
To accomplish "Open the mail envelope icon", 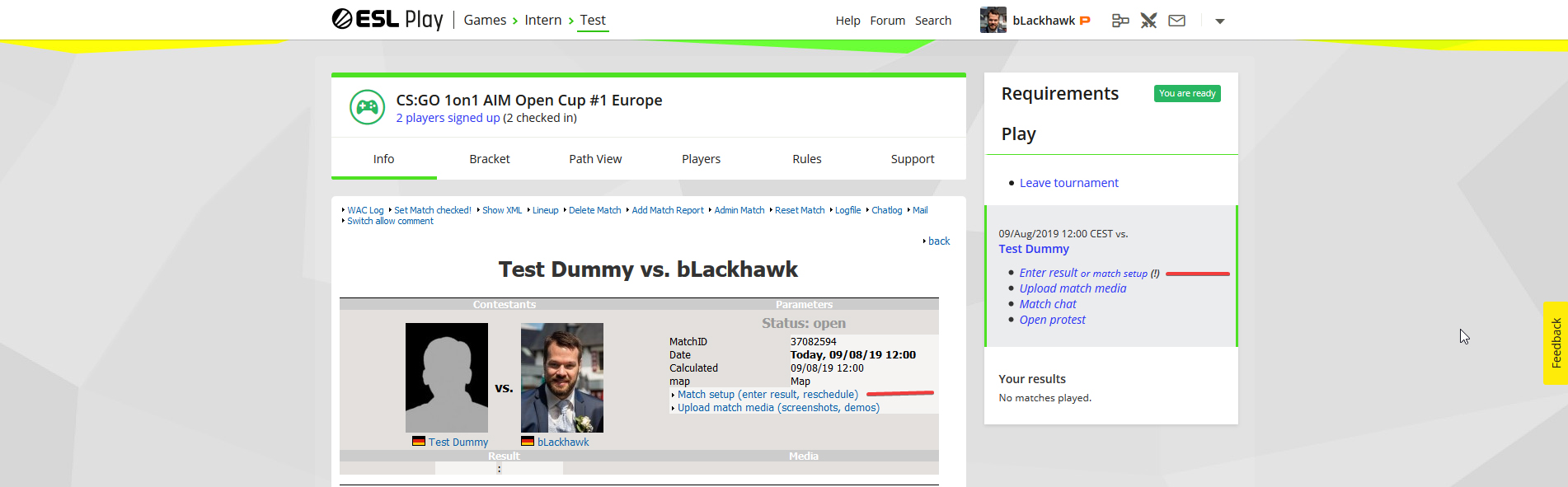I will [x=1176, y=21].
